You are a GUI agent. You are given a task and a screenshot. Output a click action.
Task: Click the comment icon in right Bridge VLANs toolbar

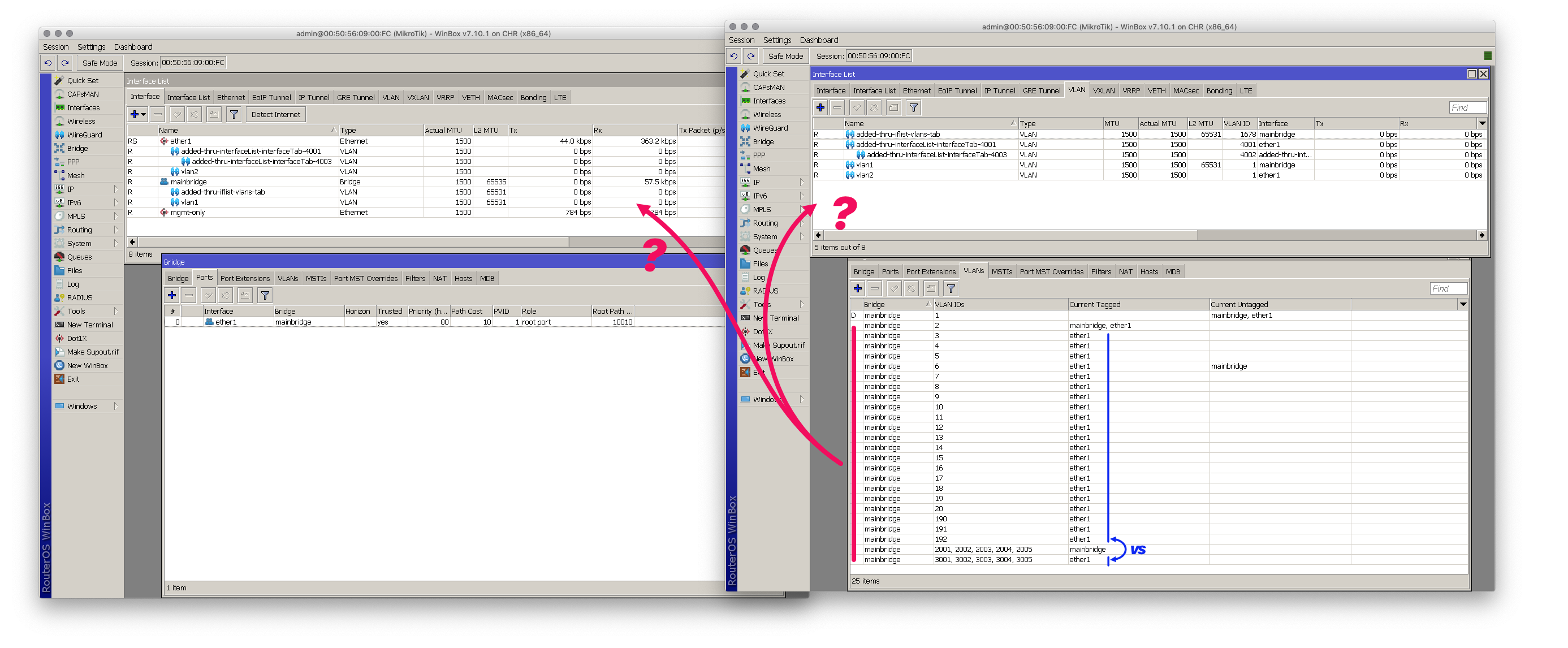931,288
